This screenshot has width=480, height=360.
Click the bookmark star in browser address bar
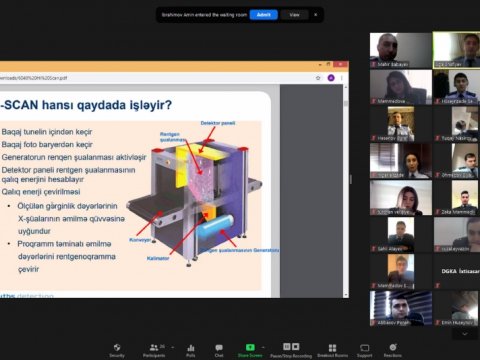click(x=318, y=78)
